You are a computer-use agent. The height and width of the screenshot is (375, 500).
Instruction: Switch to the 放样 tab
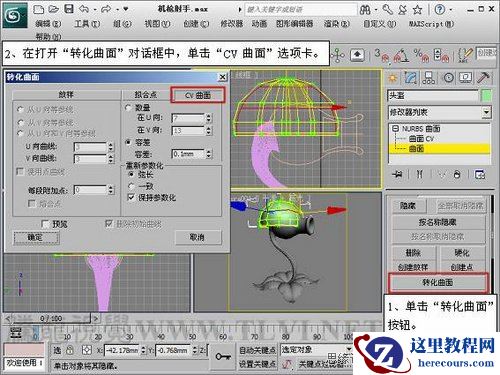(x=66, y=95)
